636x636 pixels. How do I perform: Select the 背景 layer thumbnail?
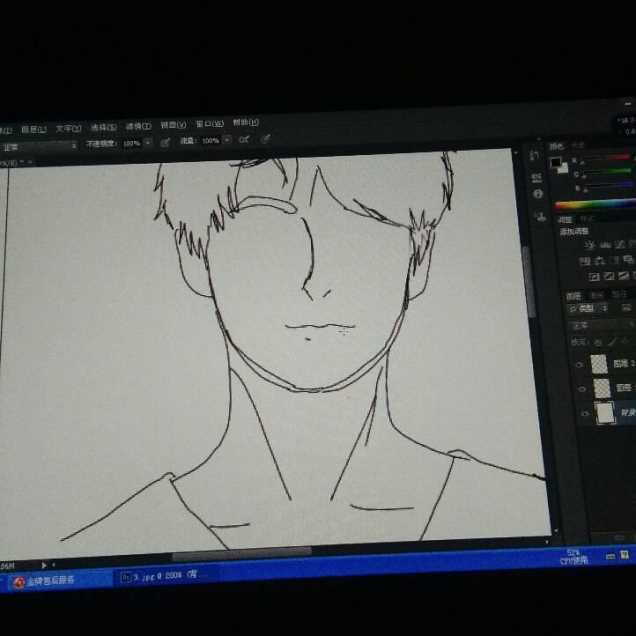click(x=605, y=413)
